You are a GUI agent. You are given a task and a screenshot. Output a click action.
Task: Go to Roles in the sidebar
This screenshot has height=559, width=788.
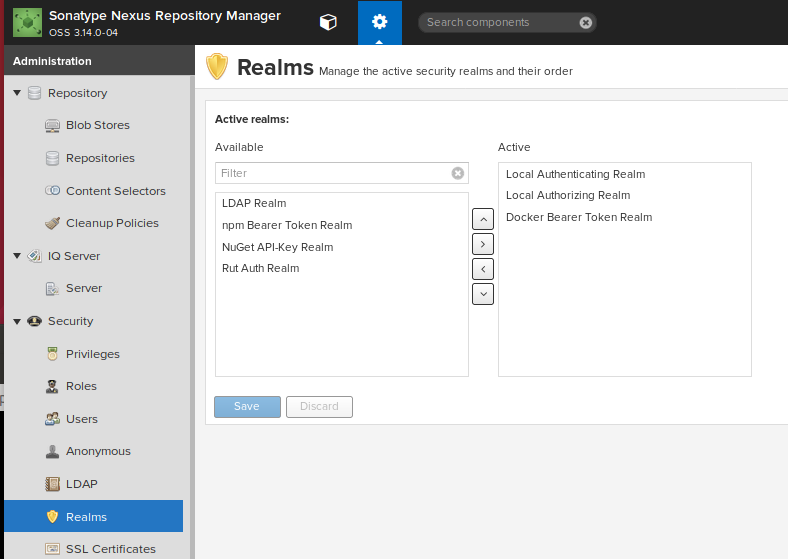click(x=81, y=386)
